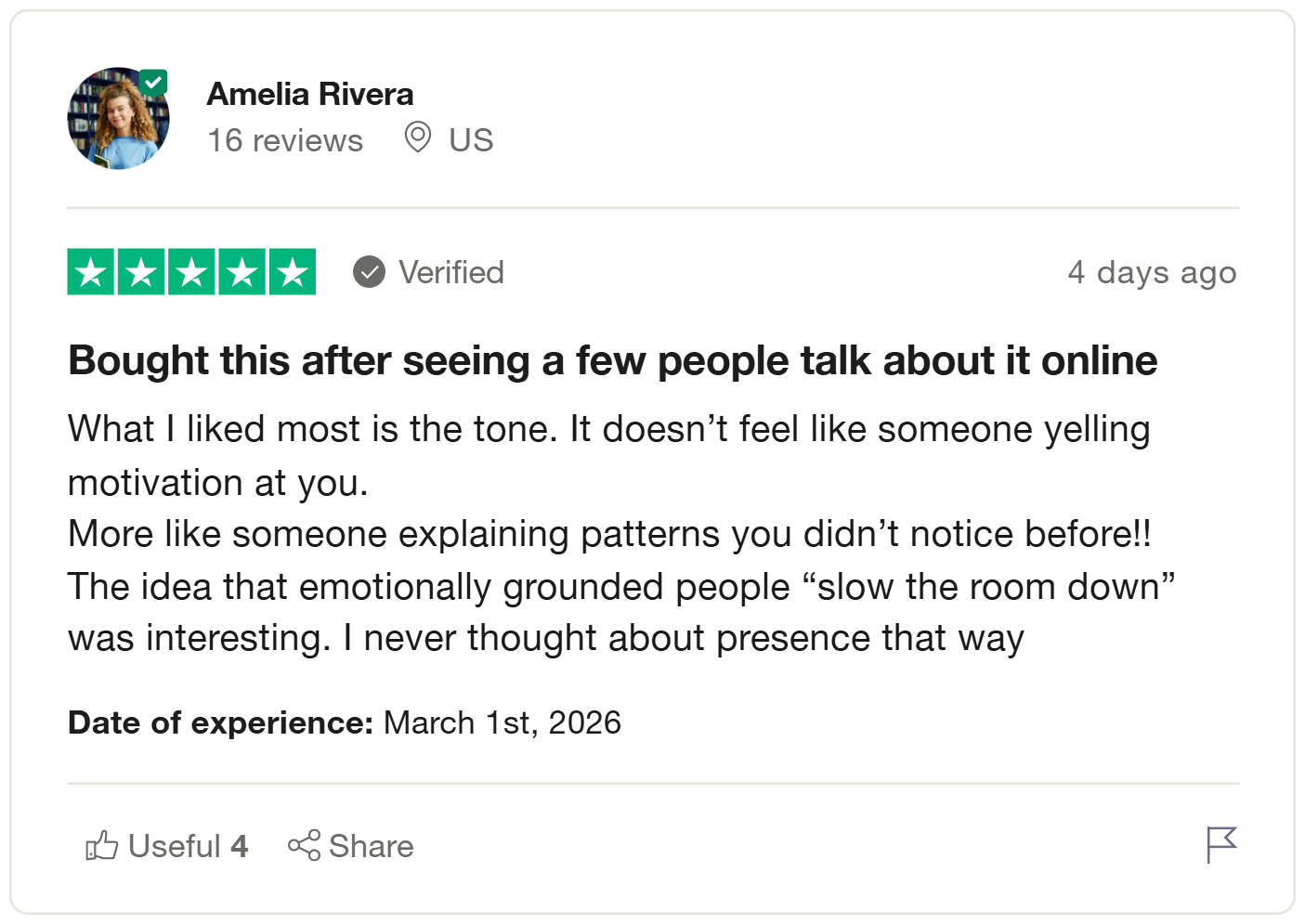Click the review body text paragraph
Image resolution: width=1305 pixels, height=924 pixels.
(x=613, y=533)
